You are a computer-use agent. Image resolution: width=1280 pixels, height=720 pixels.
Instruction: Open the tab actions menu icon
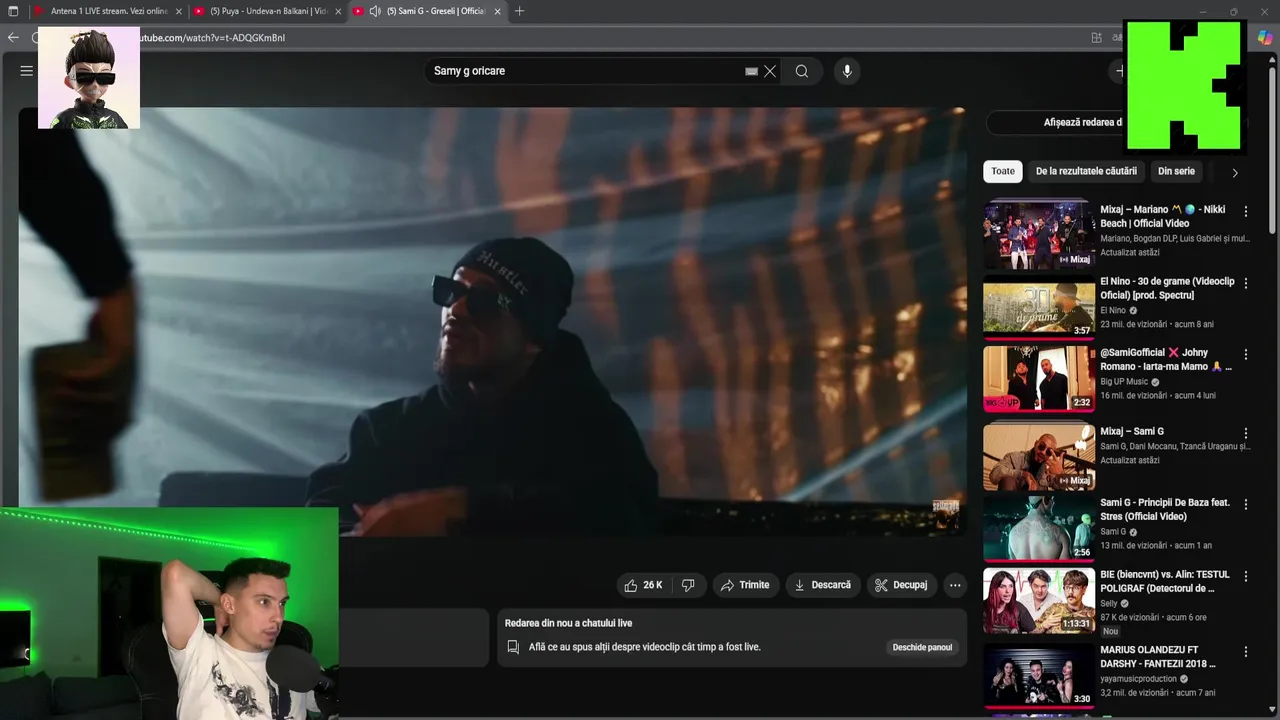tap(13, 11)
